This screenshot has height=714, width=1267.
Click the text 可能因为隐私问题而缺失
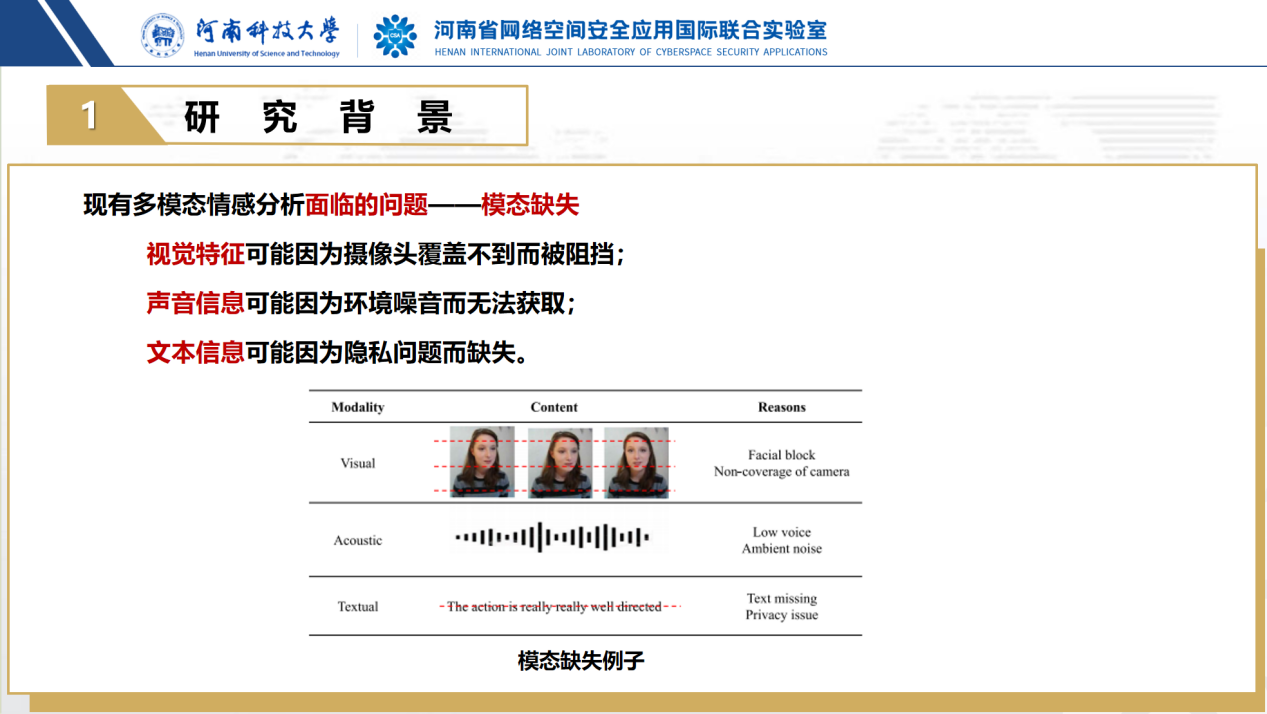[380, 352]
